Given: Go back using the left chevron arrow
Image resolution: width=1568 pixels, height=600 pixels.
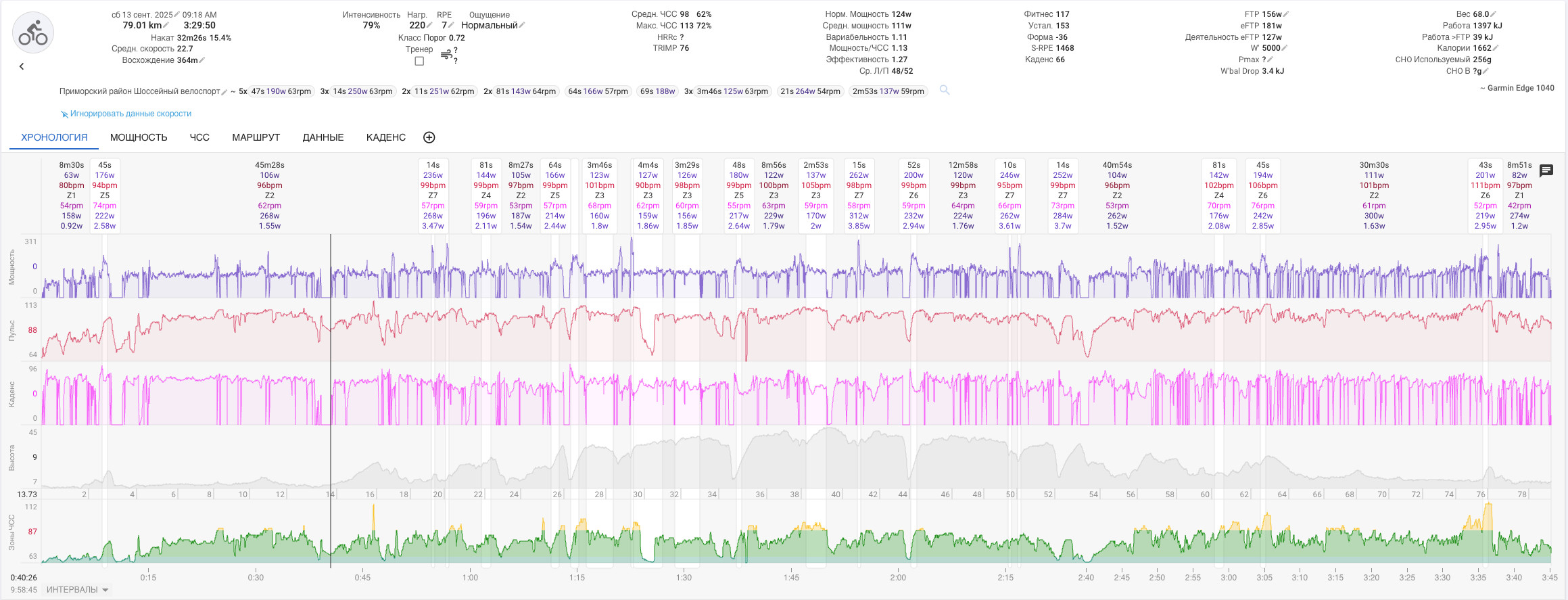Looking at the screenshot, I should [x=22, y=66].
